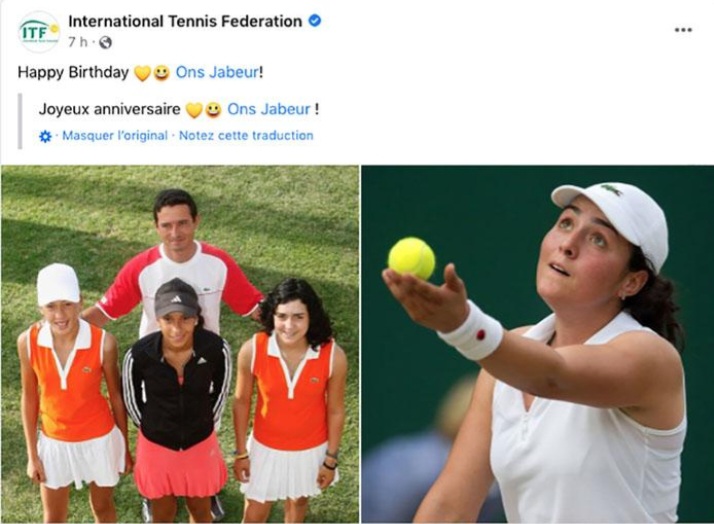Click Ons Jabeur tag in the original post

click(x=217, y=72)
